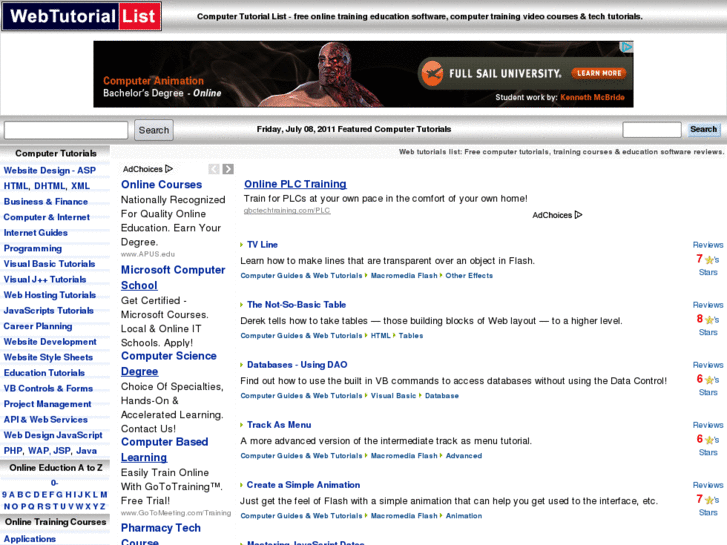Viewport: 727px width, 545px height.
Task: Click star icon for The Not-So-Basic Table
Action: coord(709,320)
